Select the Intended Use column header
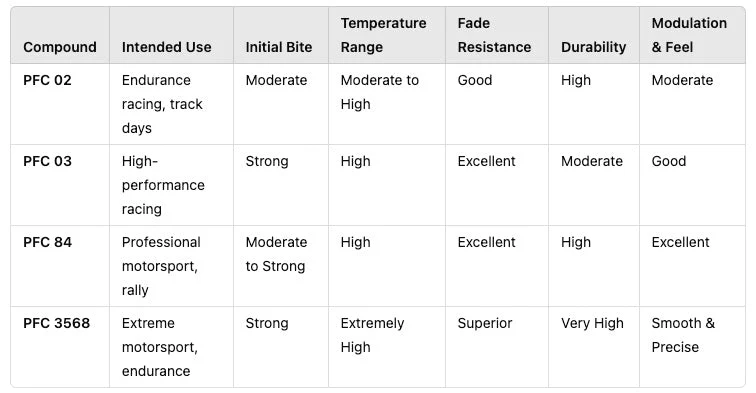The height and width of the screenshot is (393, 756). tap(166, 47)
